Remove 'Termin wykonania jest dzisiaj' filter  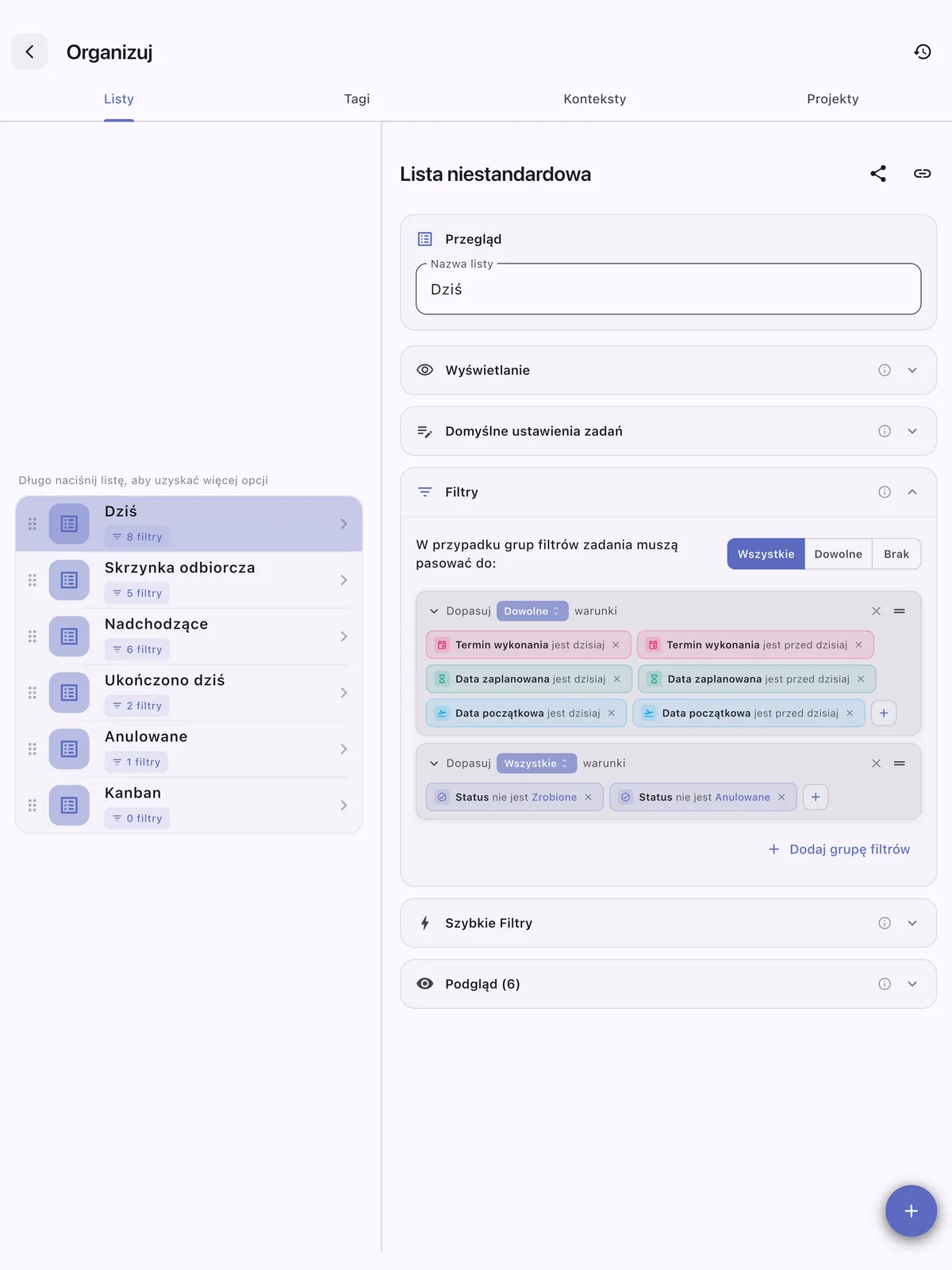(616, 645)
